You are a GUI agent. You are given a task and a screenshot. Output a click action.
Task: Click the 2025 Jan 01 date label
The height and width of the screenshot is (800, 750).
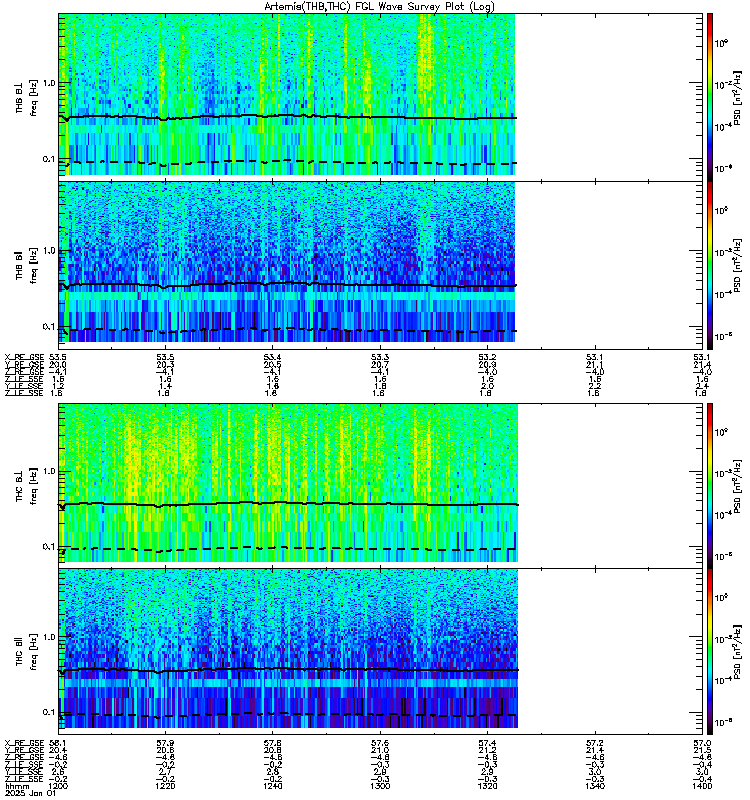31,794
